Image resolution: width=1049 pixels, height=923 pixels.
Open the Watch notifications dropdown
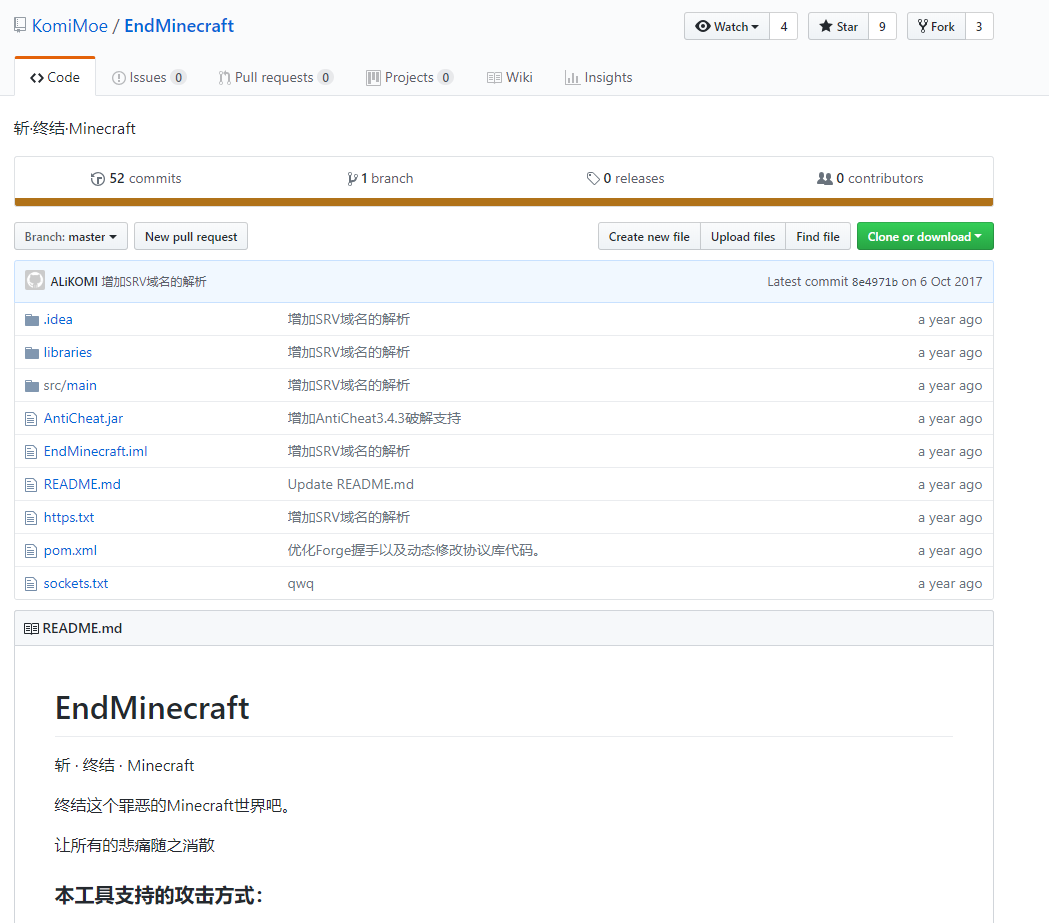727,27
